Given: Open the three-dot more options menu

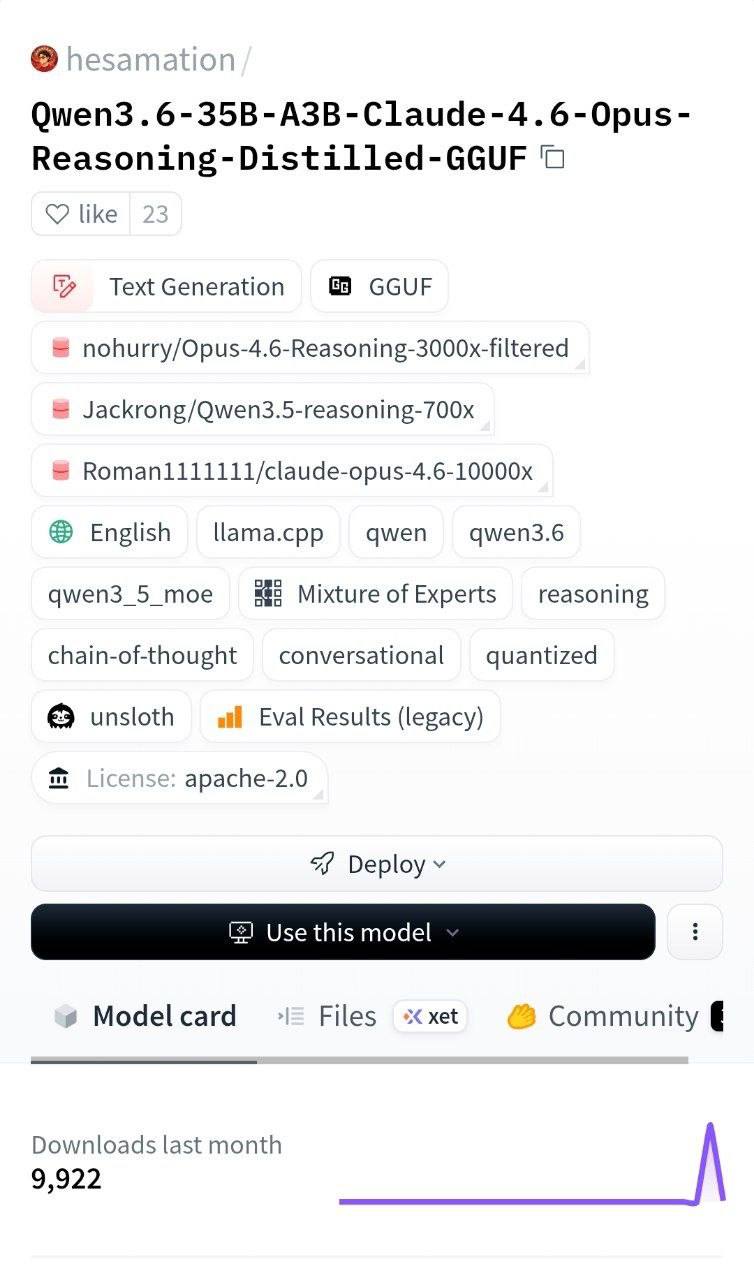Looking at the screenshot, I should pyautogui.click(x=694, y=932).
